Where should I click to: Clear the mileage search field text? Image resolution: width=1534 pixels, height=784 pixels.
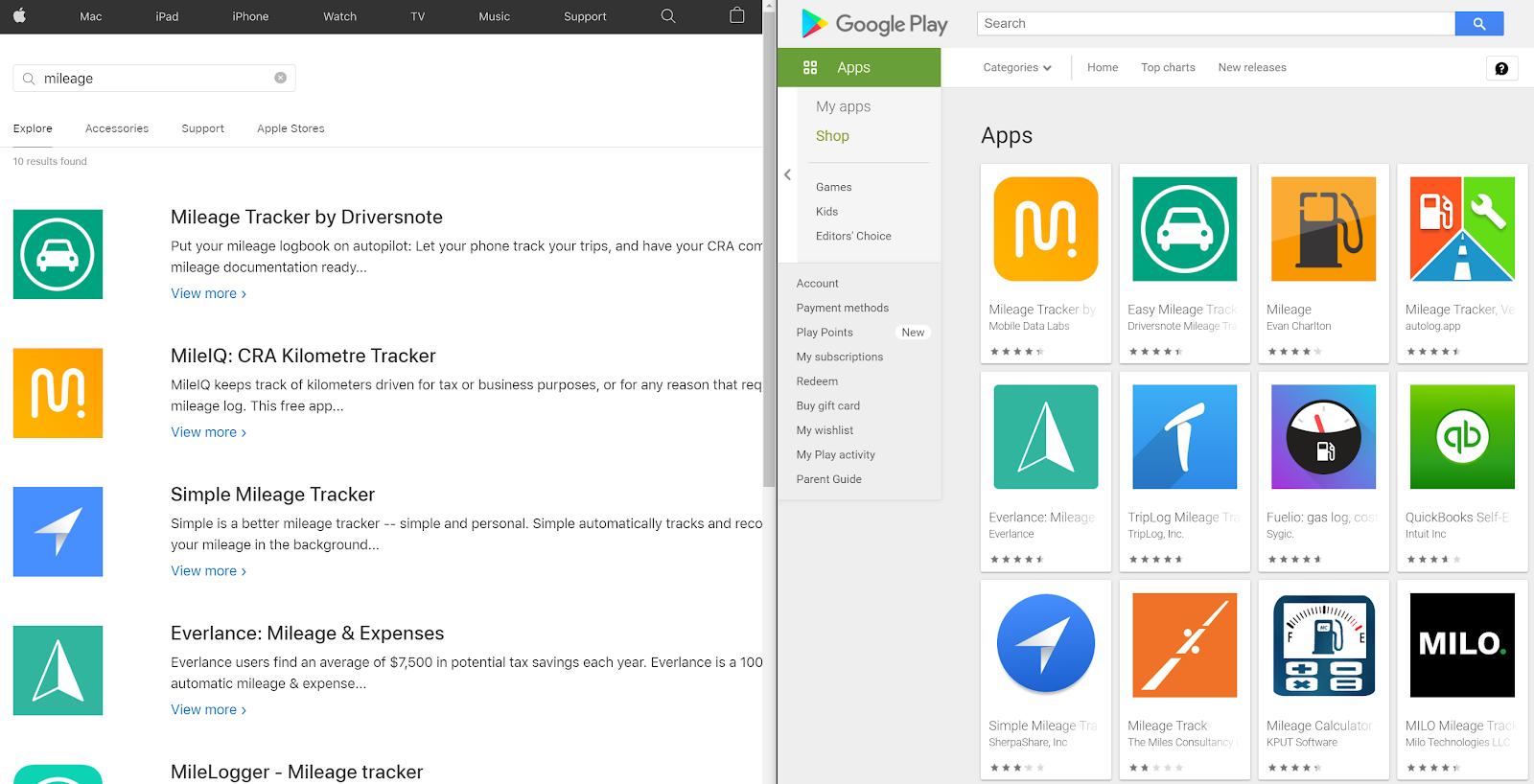click(x=280, y=78)
